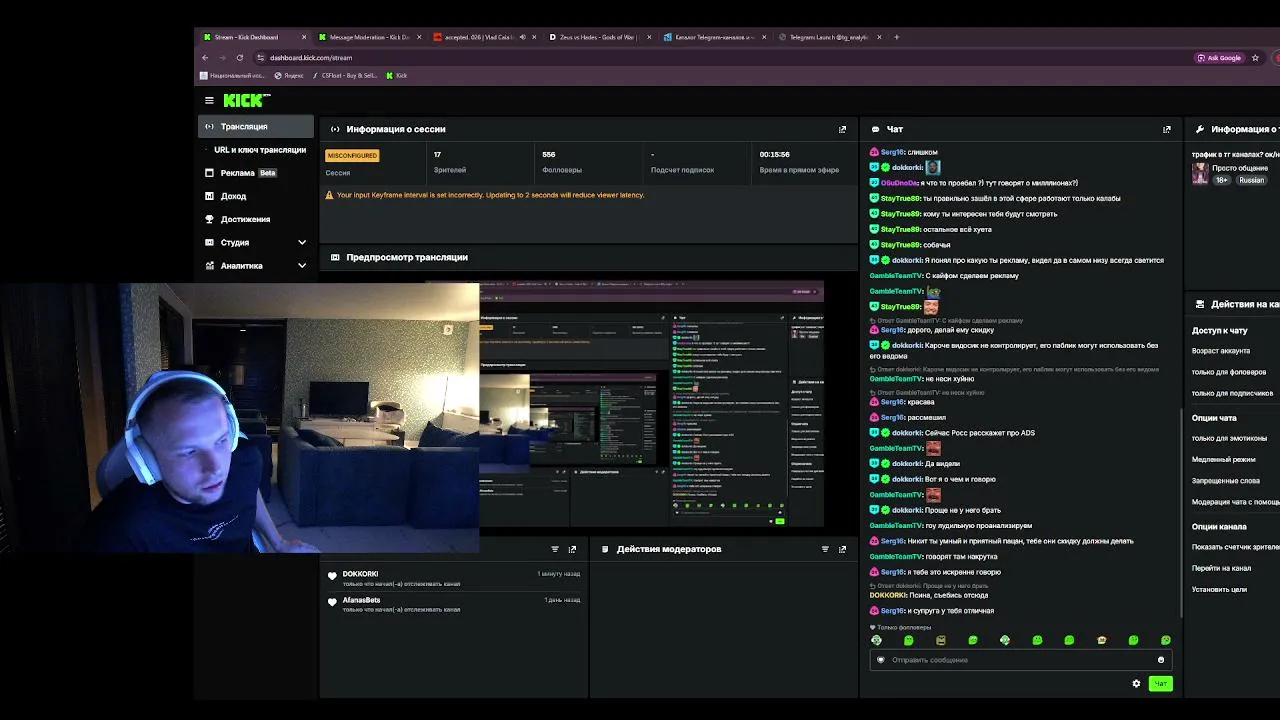Open the CSFloat bookmark
The height and width of the screenshot is (720, 1280).
346,76
